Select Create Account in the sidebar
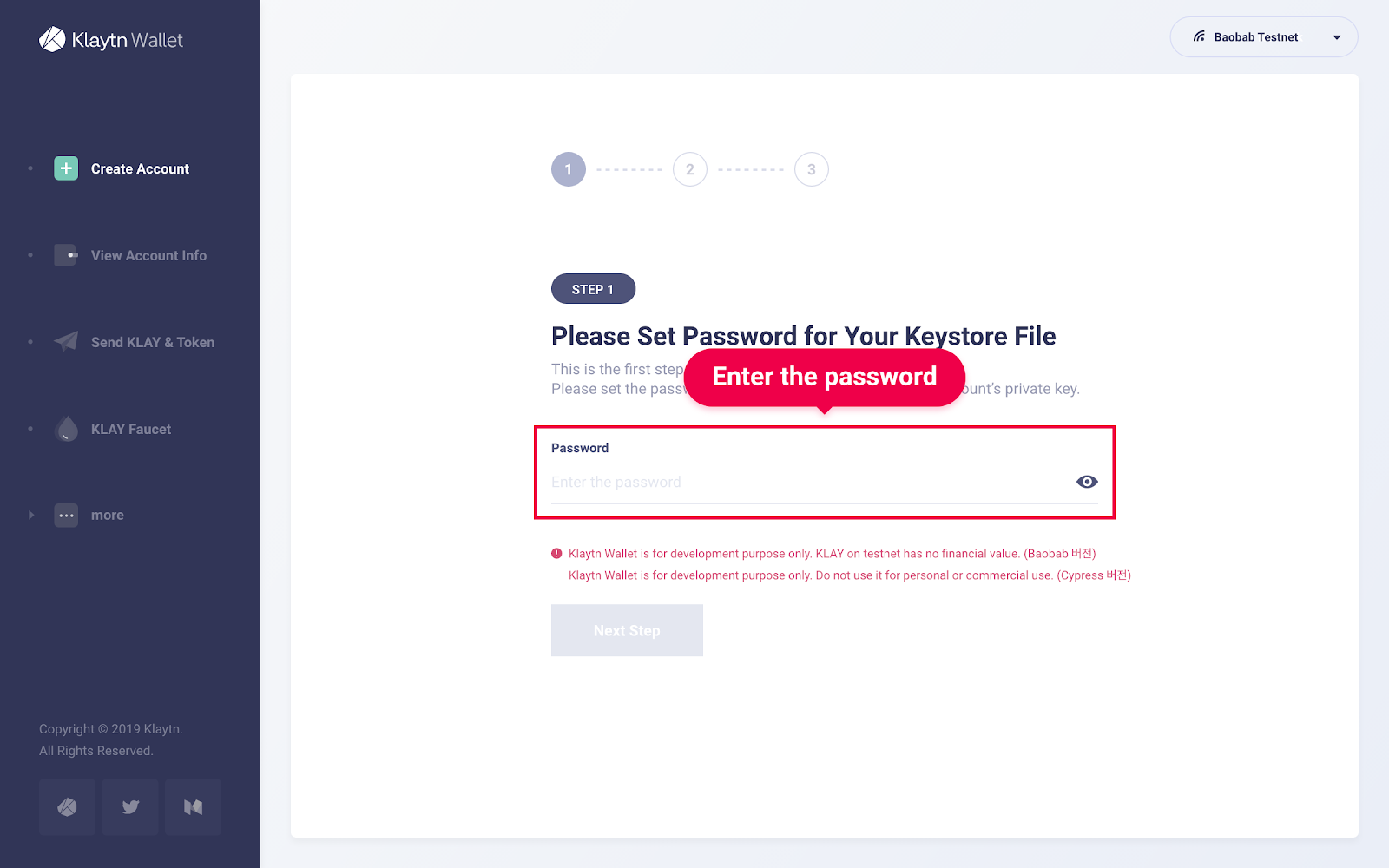 (139, 168)
